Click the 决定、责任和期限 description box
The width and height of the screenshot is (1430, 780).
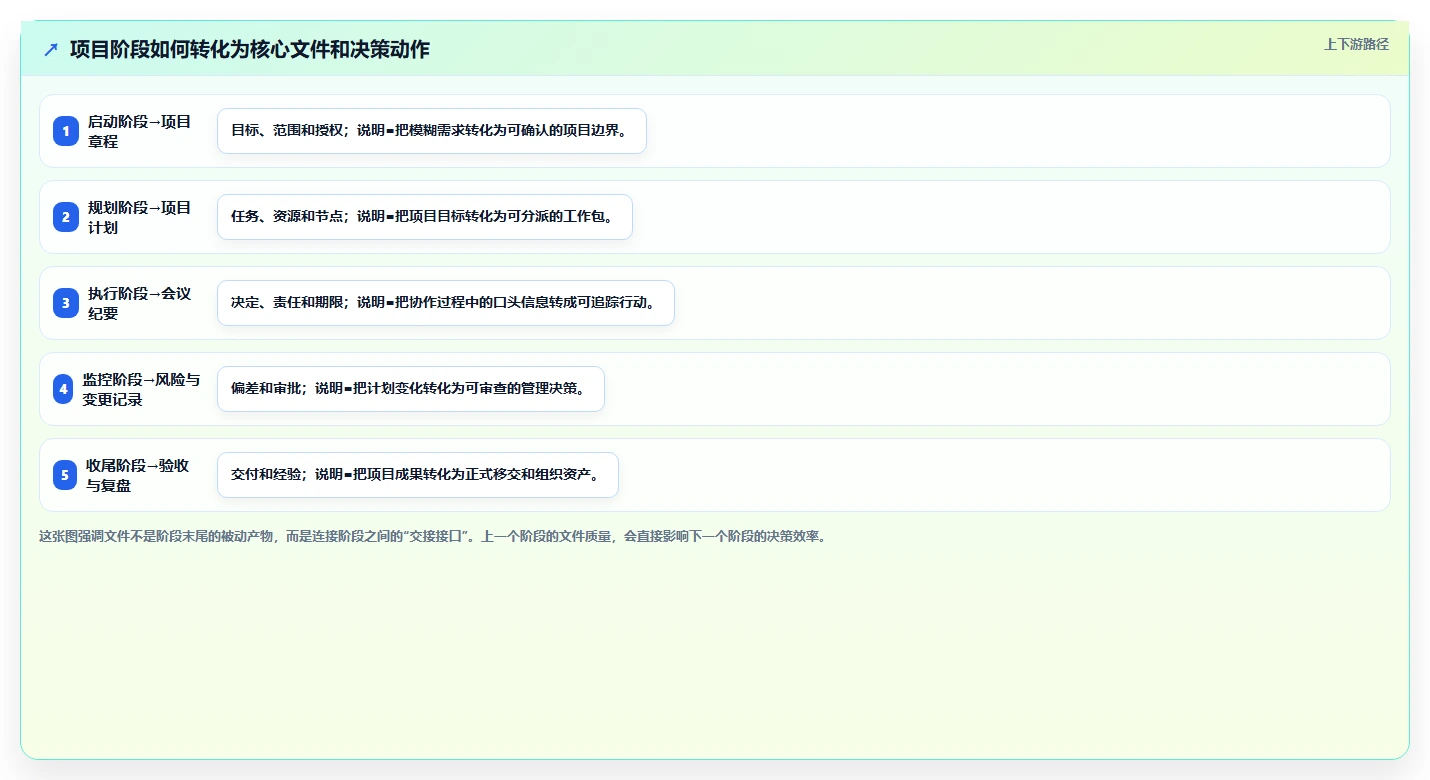tap(446, 303)
